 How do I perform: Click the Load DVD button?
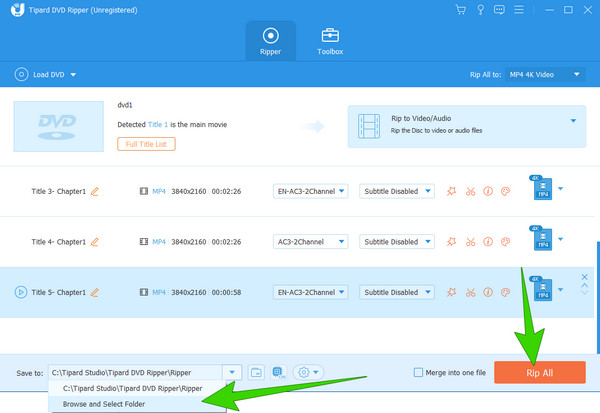pyautogui.click(x=39, y=74)
